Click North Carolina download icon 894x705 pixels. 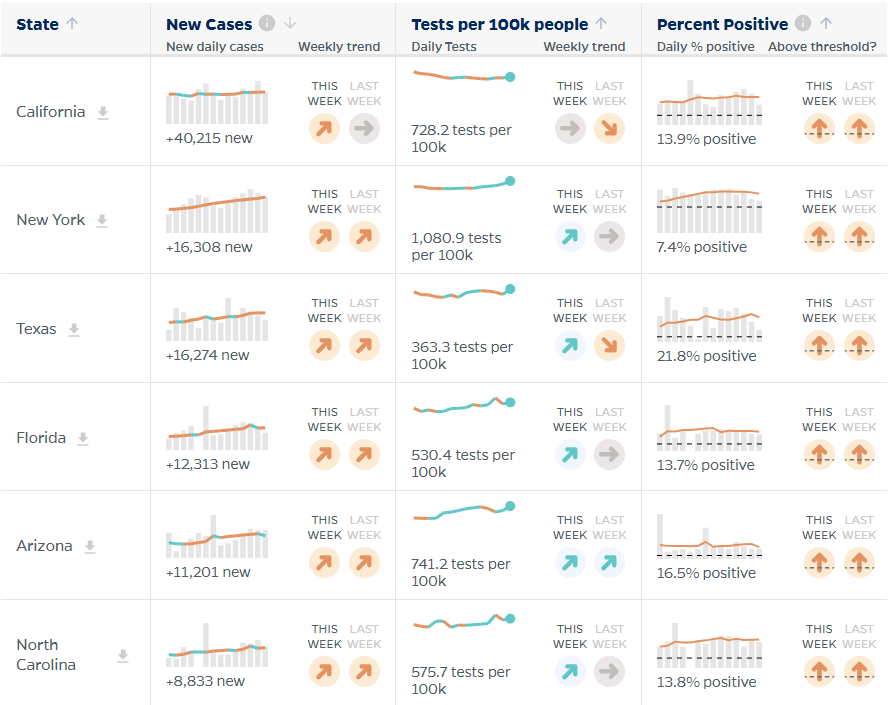tap(123, 655)
